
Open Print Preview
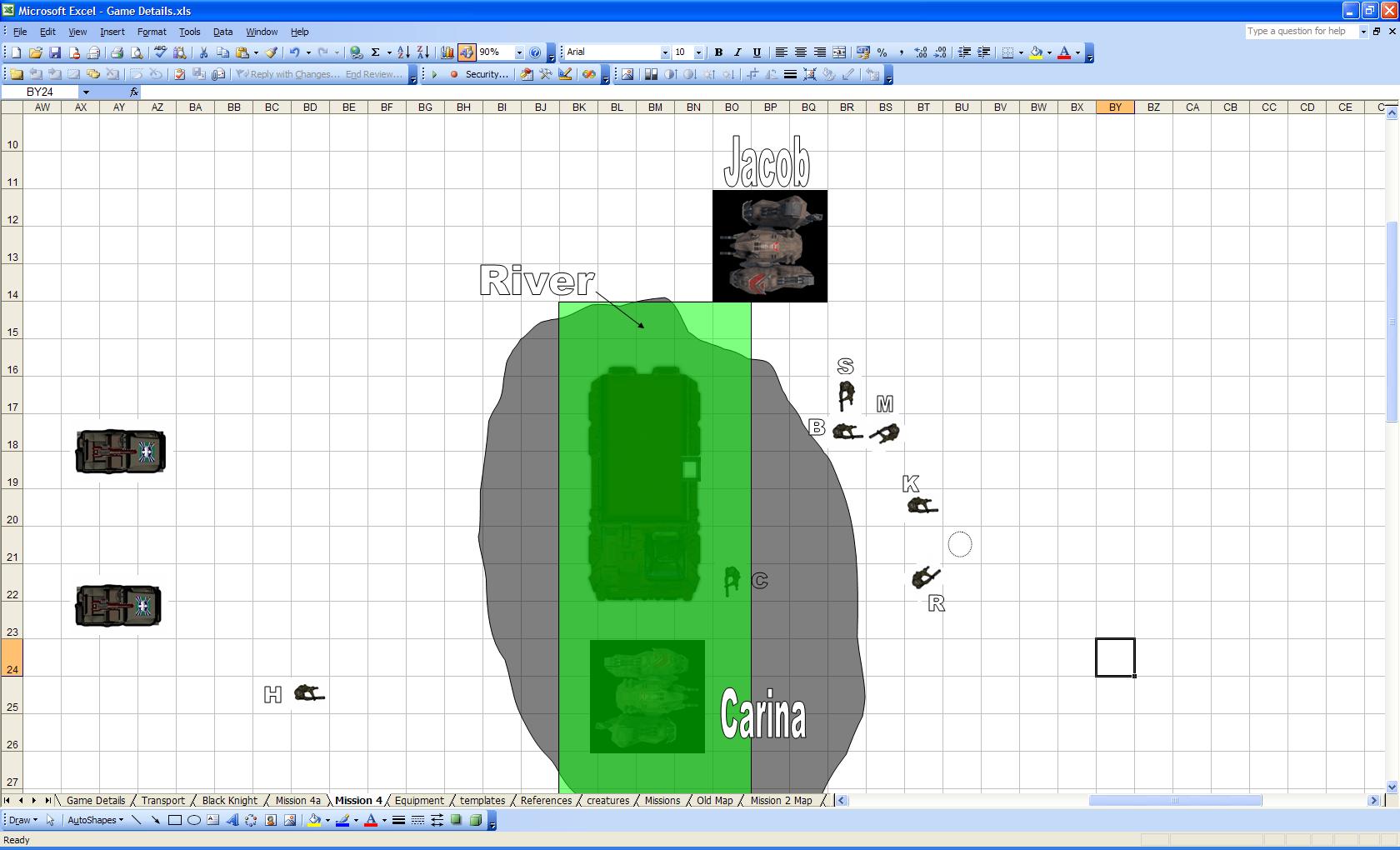(x=137, y=52)
